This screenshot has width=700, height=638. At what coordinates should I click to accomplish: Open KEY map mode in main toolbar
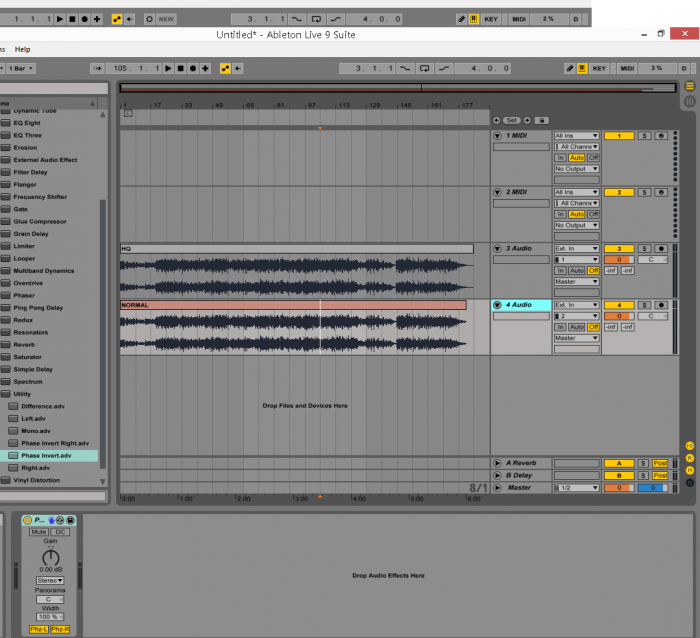pyautogui.click(x=599, y=68)
